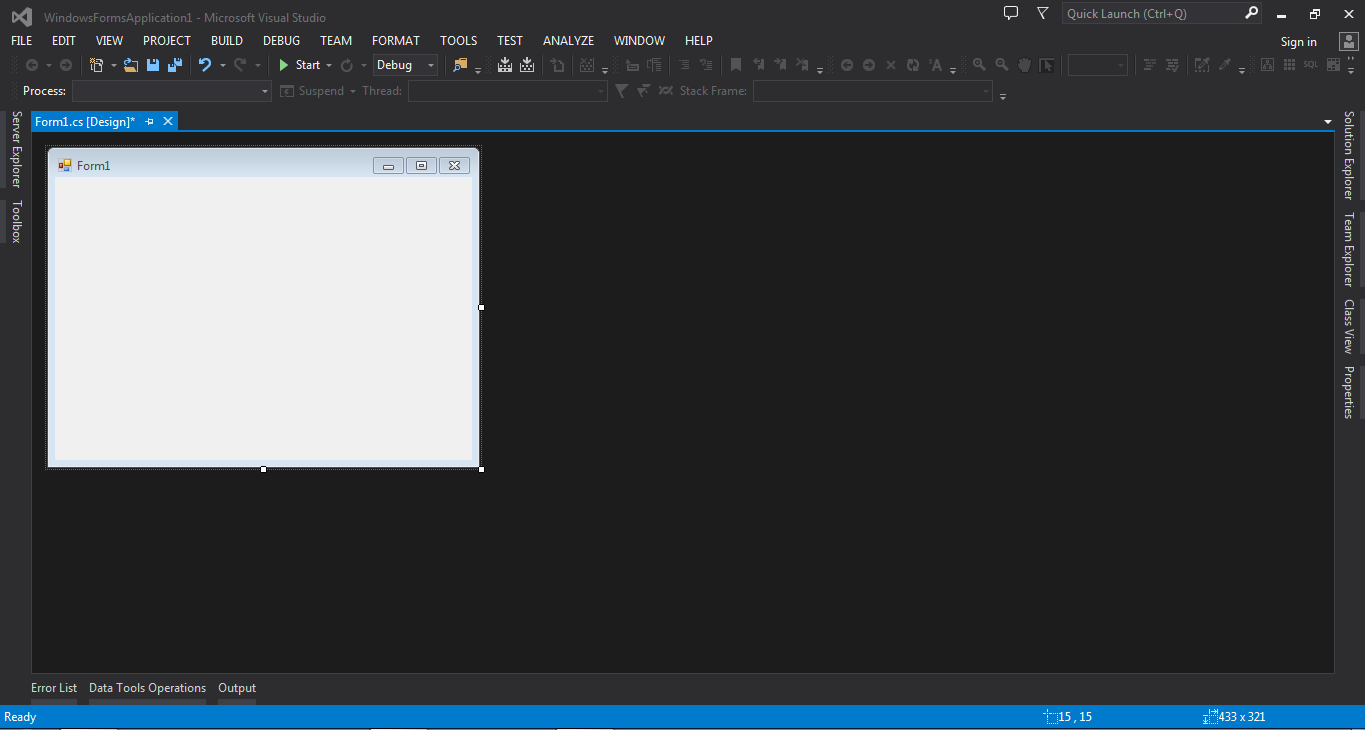1365x730 pixels.
Task: Expand the Process dropdown
Action: (266, 90)
